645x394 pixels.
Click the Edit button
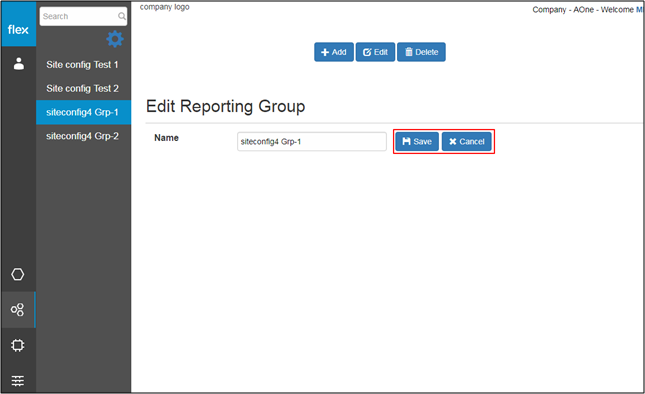pos(375,52)
